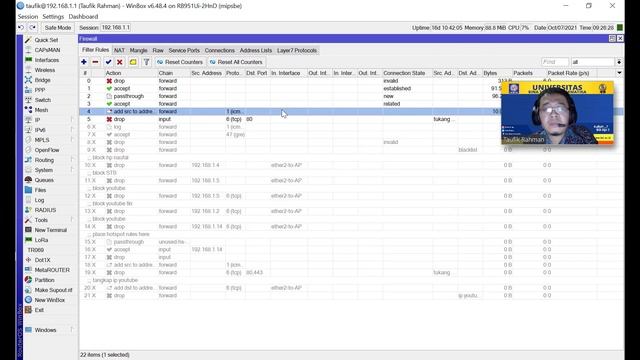Open Log in sidebar

(x=39, y=200)
